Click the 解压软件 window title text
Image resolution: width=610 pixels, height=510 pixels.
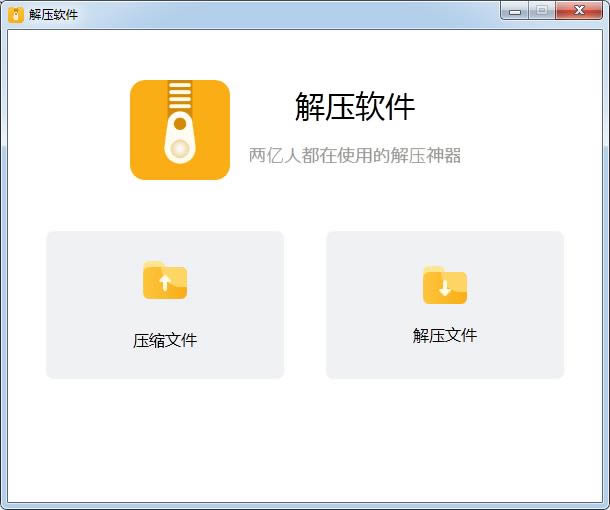(x=53, y=15)
